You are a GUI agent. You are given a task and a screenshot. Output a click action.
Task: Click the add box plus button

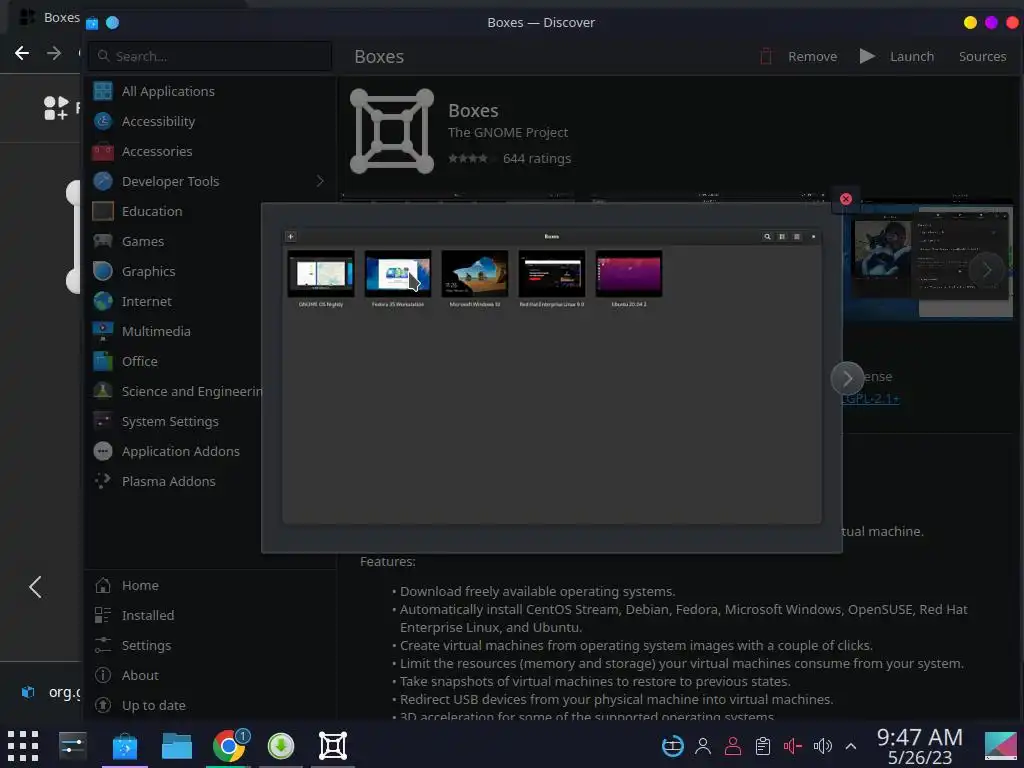tap(291, 236)
